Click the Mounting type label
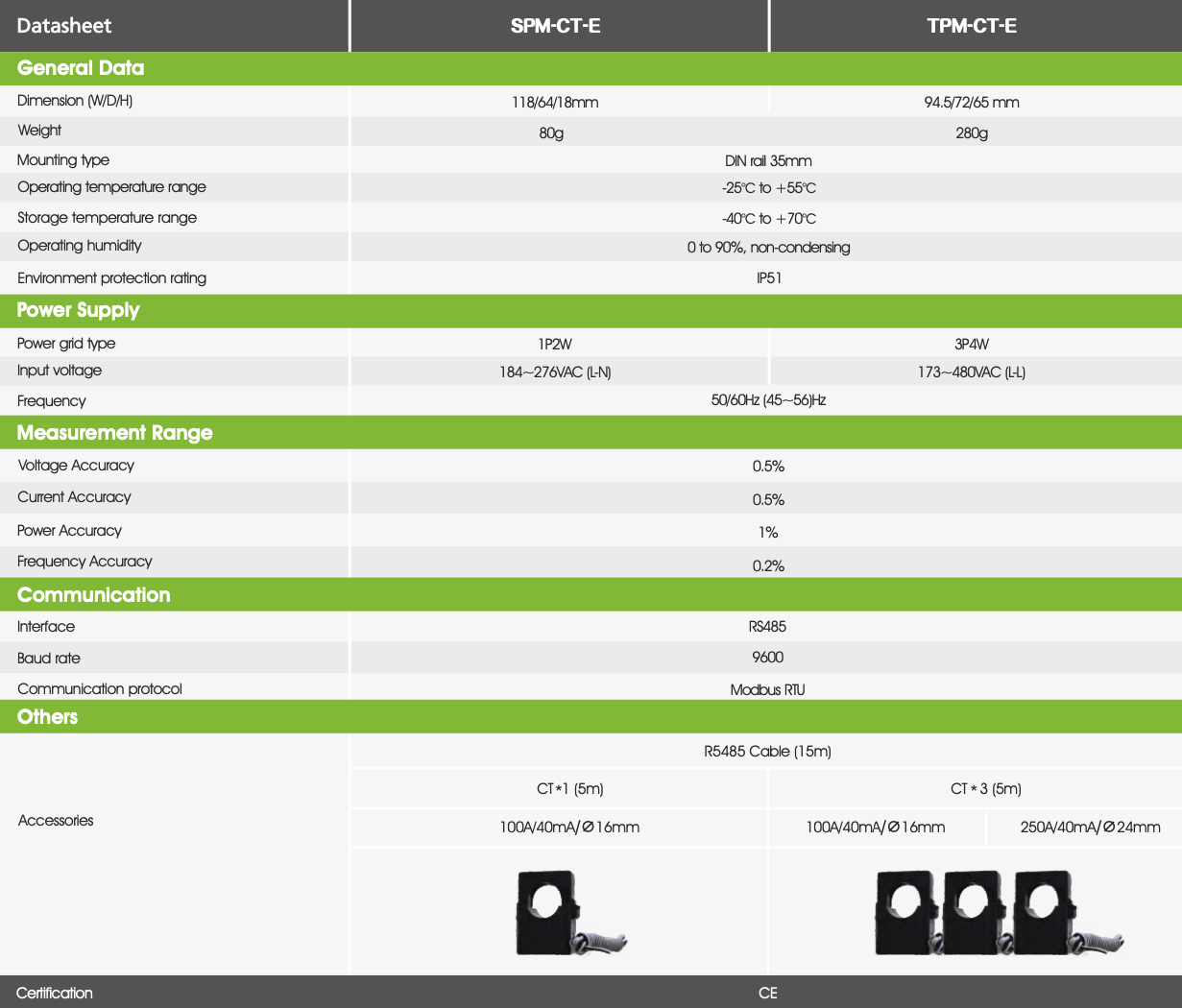Viewport: 1182px width, 1008px height. point(63,160)
